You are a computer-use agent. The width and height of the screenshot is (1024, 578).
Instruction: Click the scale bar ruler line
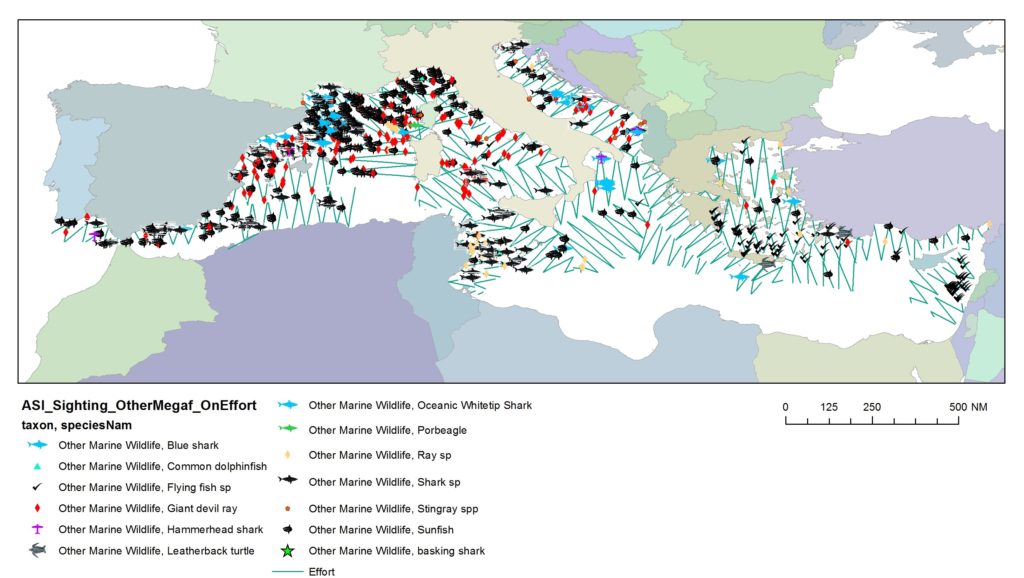[x=872, y=421]
